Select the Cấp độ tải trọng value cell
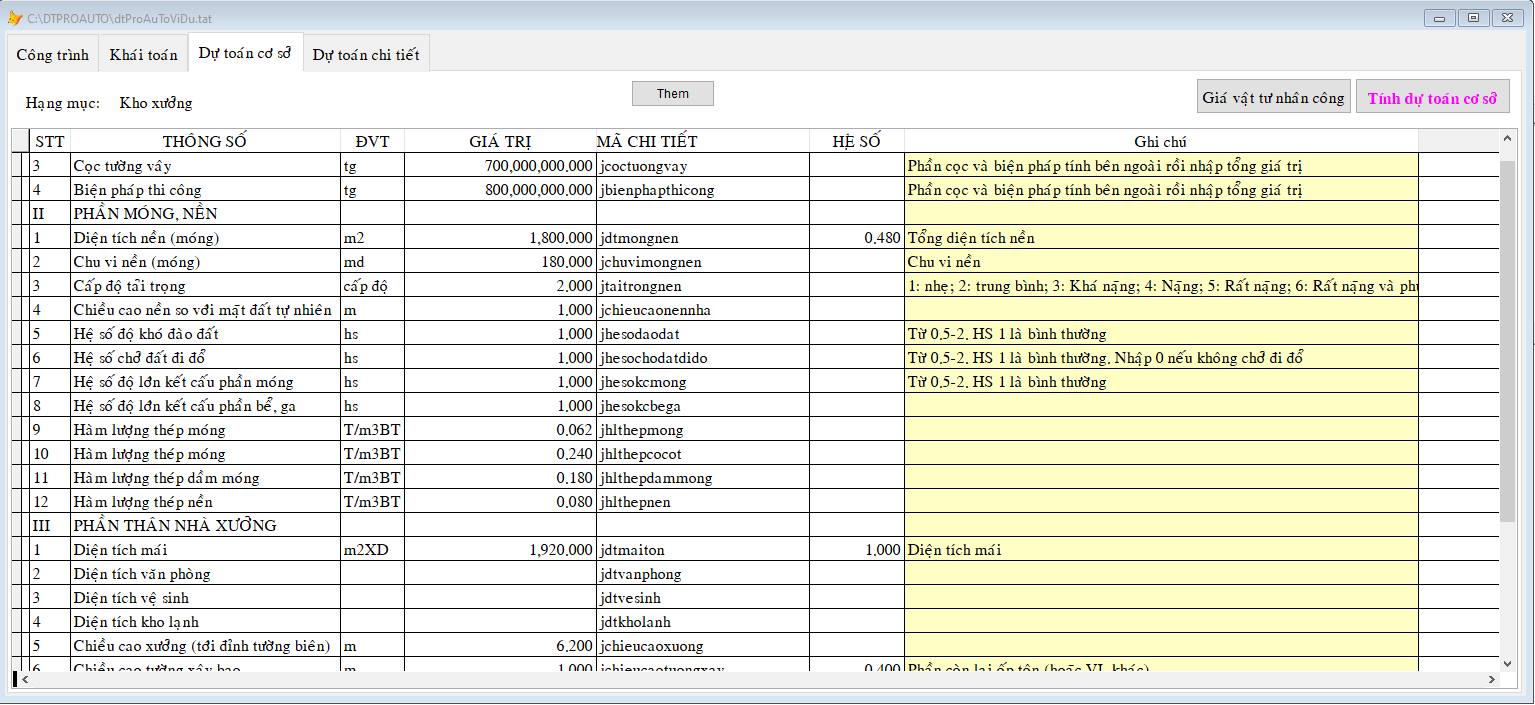This screenshot has height=705, width=1535. [500, 286]
